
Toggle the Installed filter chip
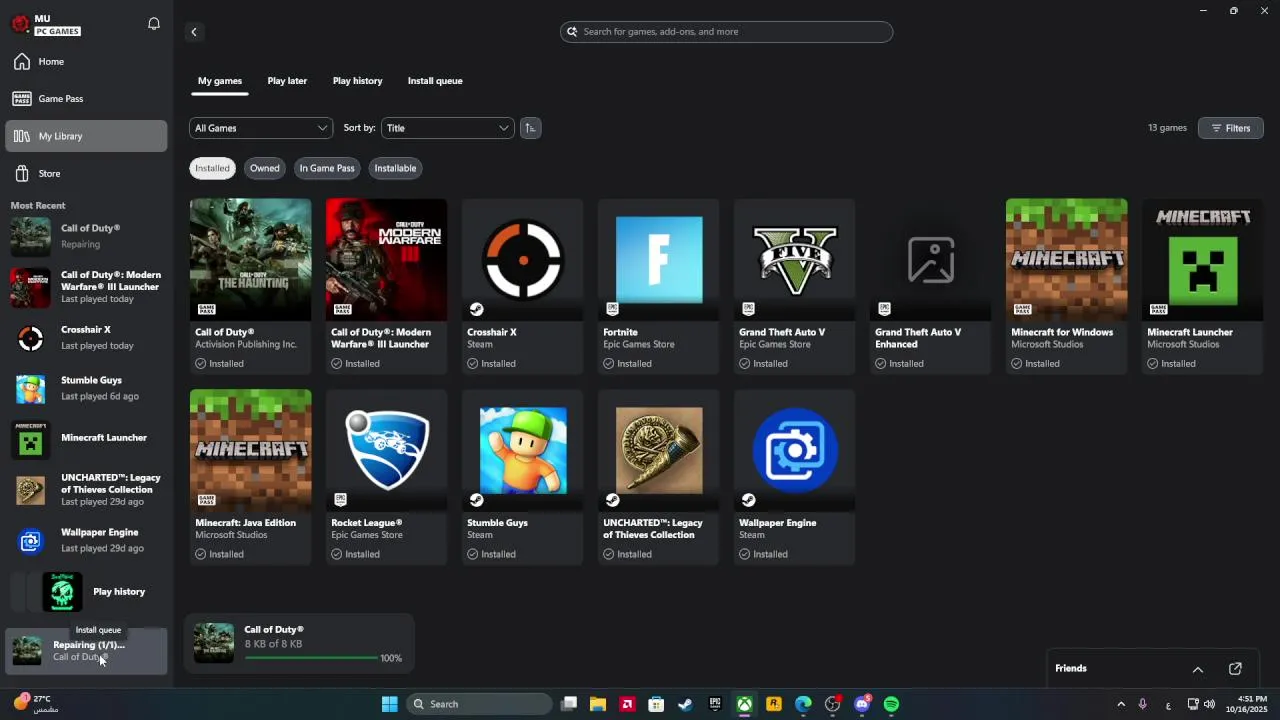click(212, 168)
